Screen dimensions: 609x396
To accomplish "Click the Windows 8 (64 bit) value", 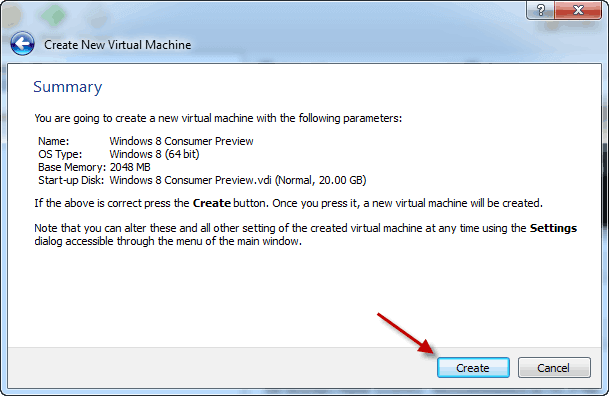I will click(x=154, y=154).
